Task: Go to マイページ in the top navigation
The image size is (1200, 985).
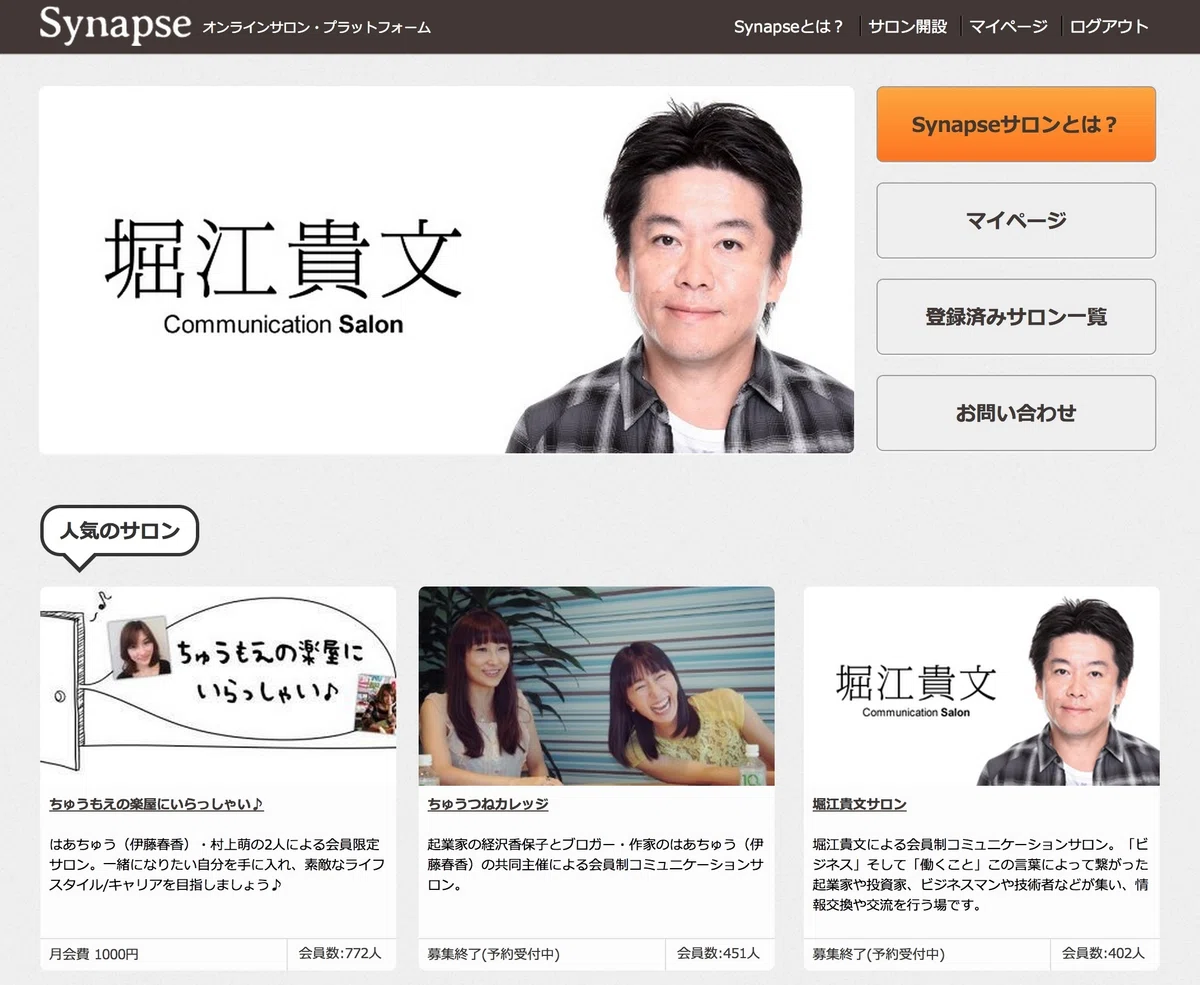Action: pyautogui.click(x=1008, y=27)
